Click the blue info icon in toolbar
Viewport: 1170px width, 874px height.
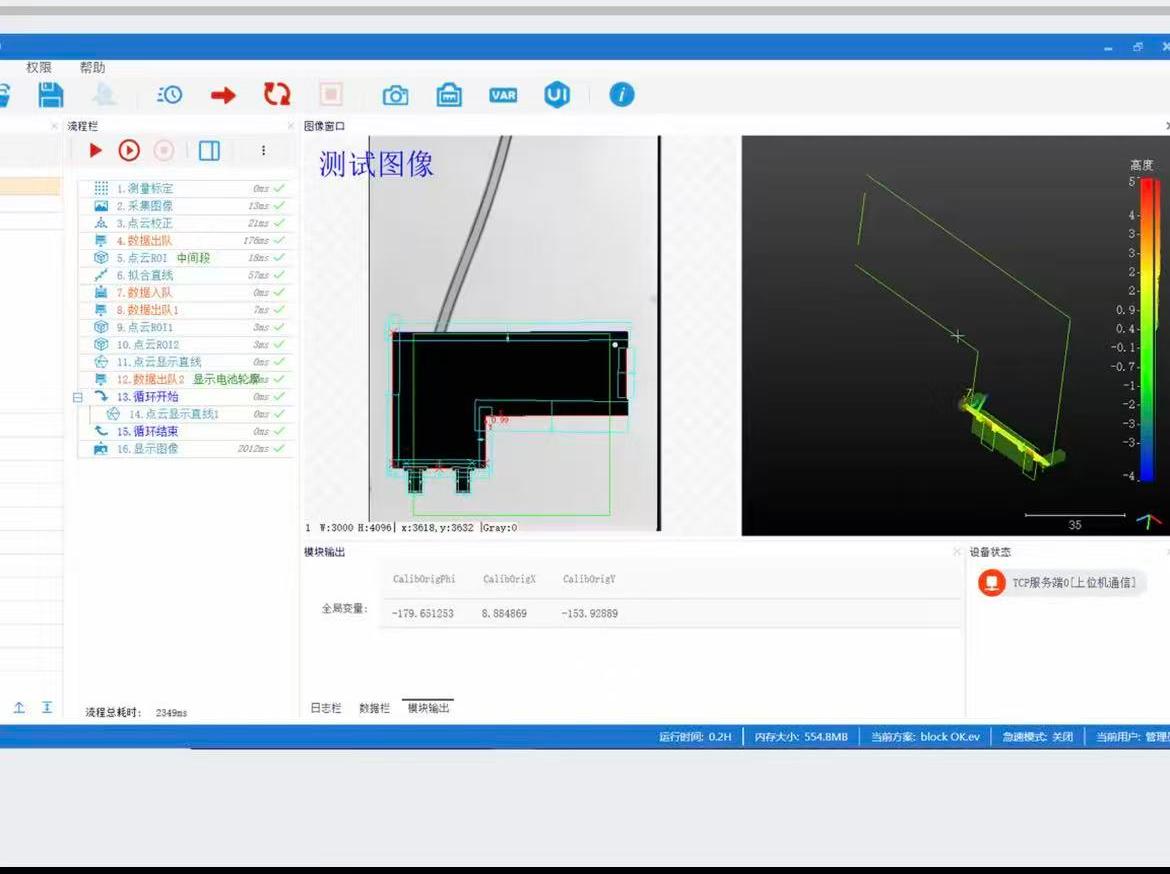622,95
